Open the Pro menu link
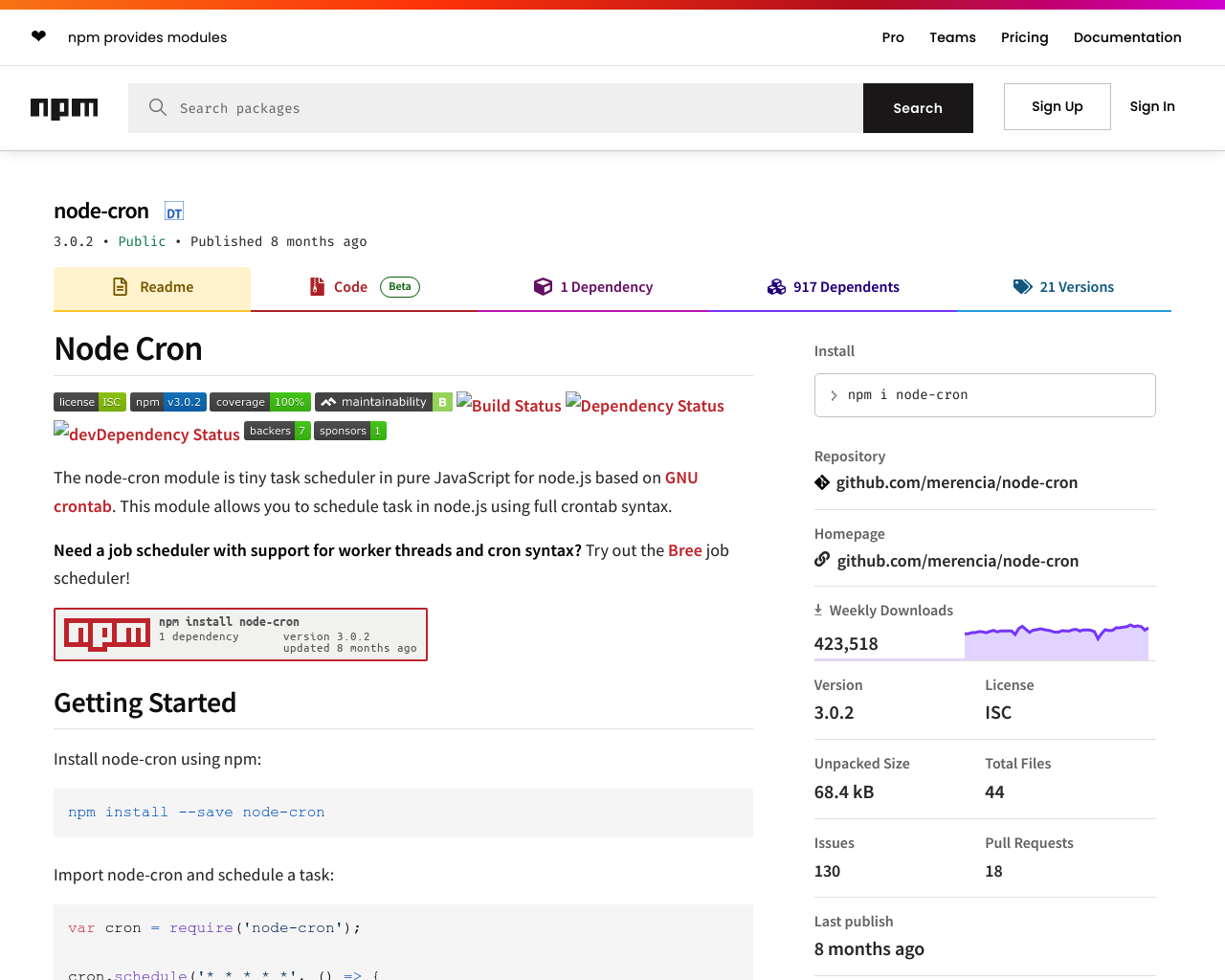1225x980 pixels. (x=893, y=37)
